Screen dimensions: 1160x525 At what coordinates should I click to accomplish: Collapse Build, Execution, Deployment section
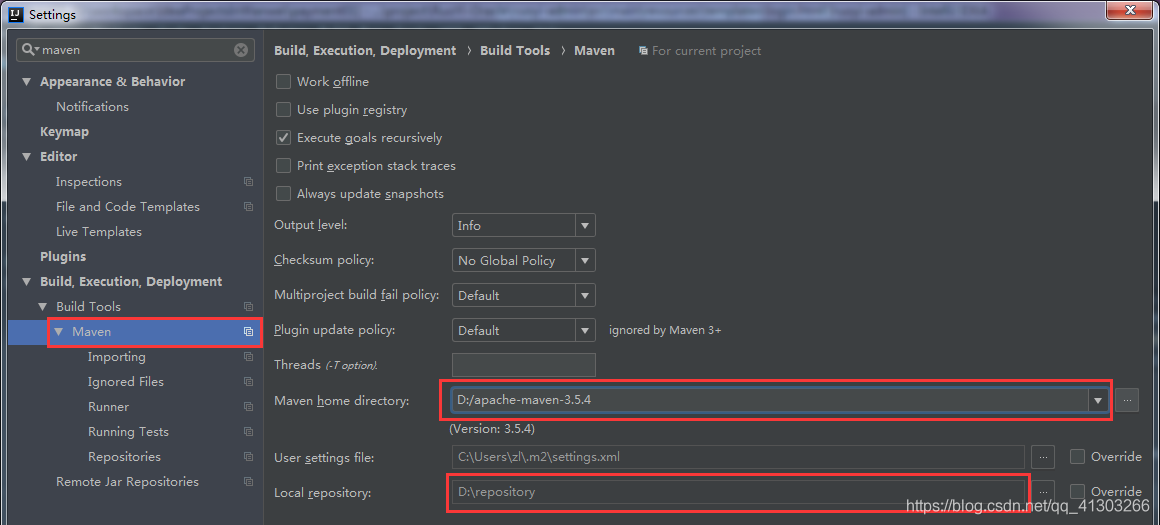[27, 282]
